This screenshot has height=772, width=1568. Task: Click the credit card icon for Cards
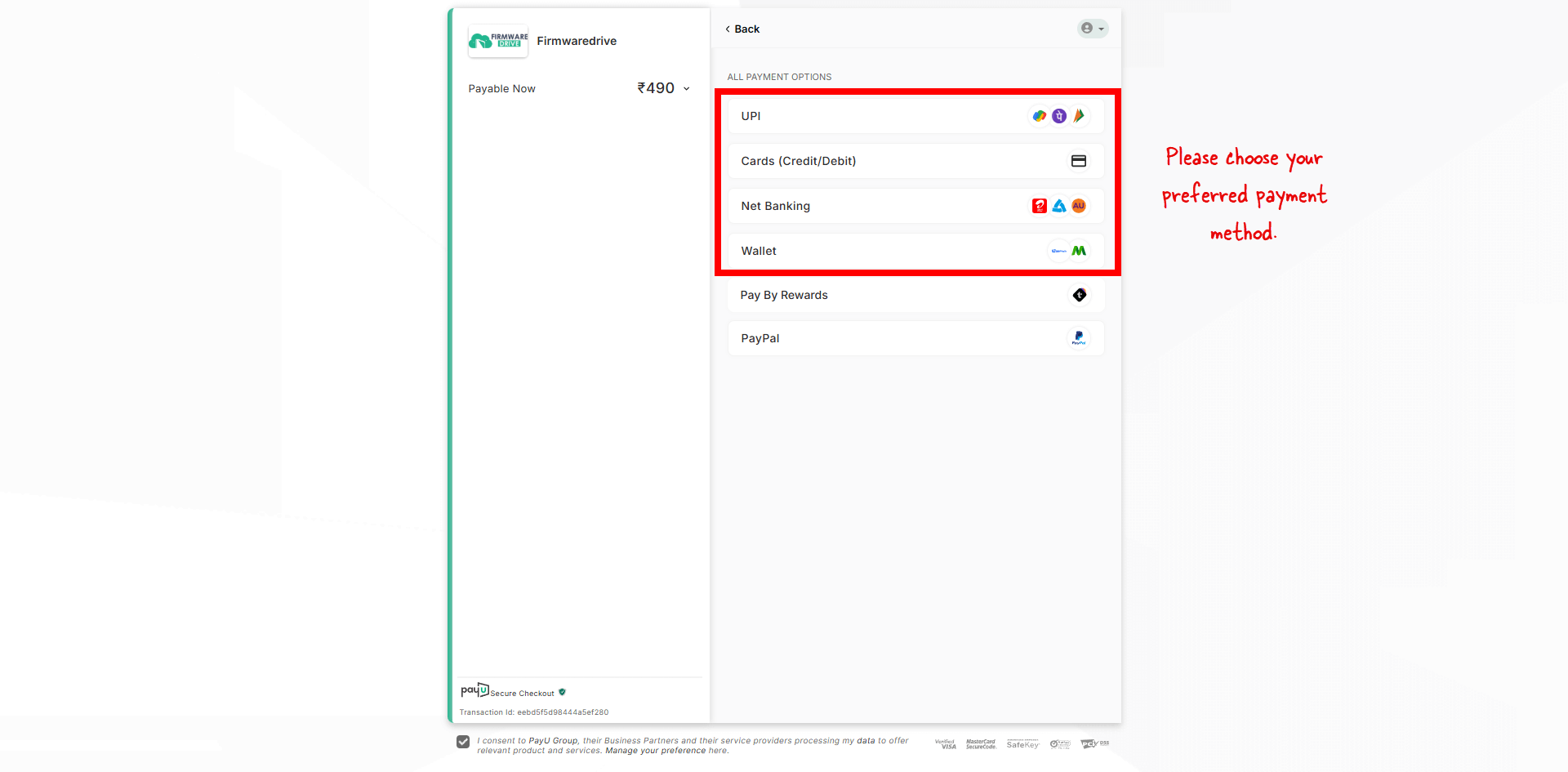(1079, 161)
